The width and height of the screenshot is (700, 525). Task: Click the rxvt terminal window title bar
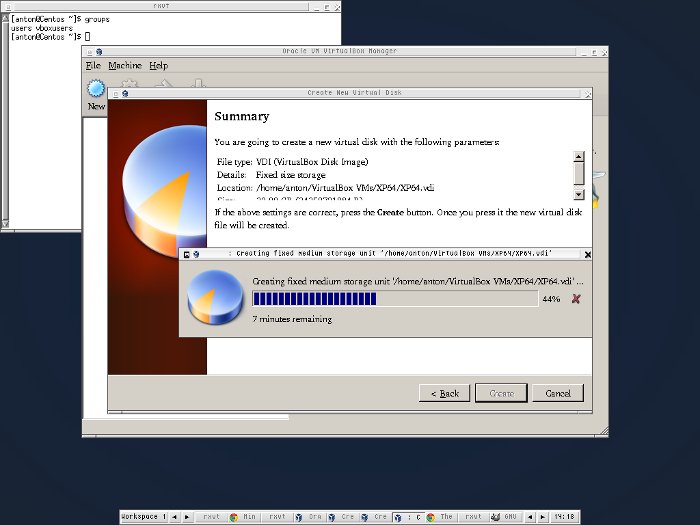click(161, 6)
